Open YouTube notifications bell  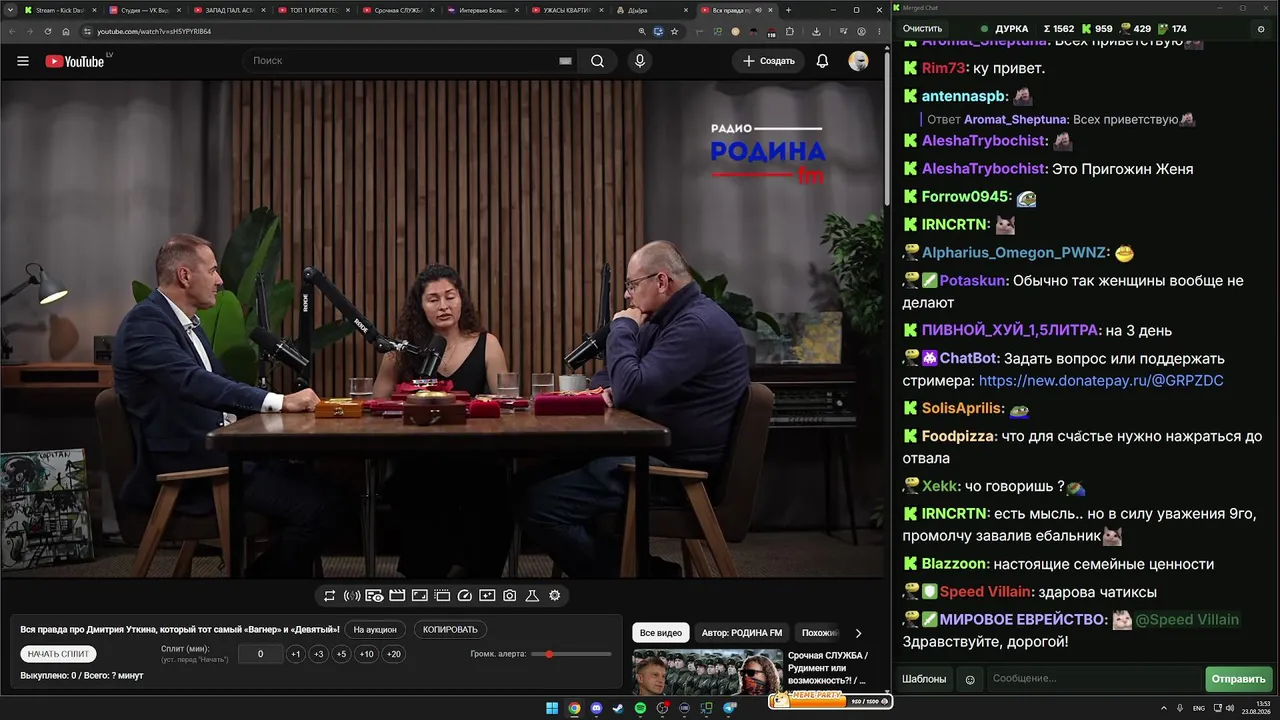[822, 61]
